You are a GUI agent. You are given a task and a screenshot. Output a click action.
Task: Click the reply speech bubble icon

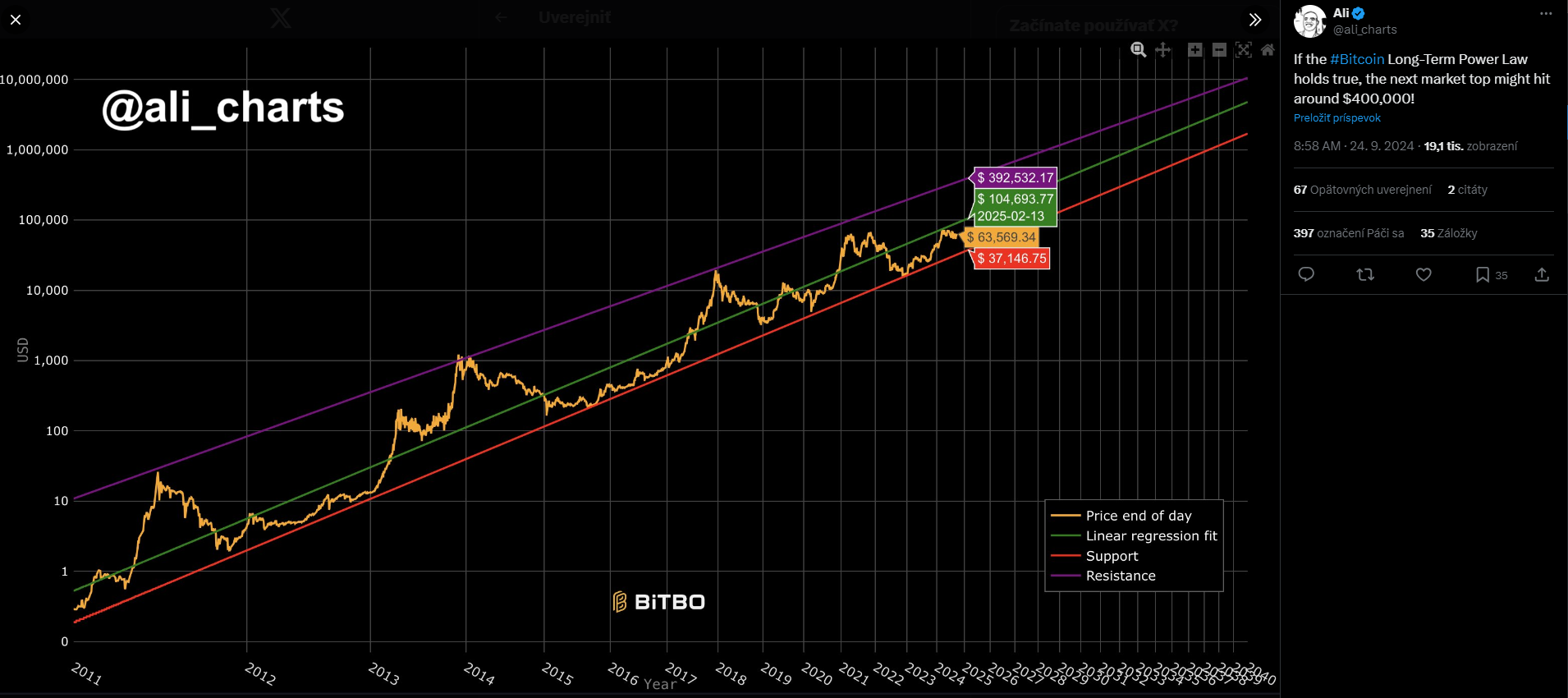tap(1306, 274)
